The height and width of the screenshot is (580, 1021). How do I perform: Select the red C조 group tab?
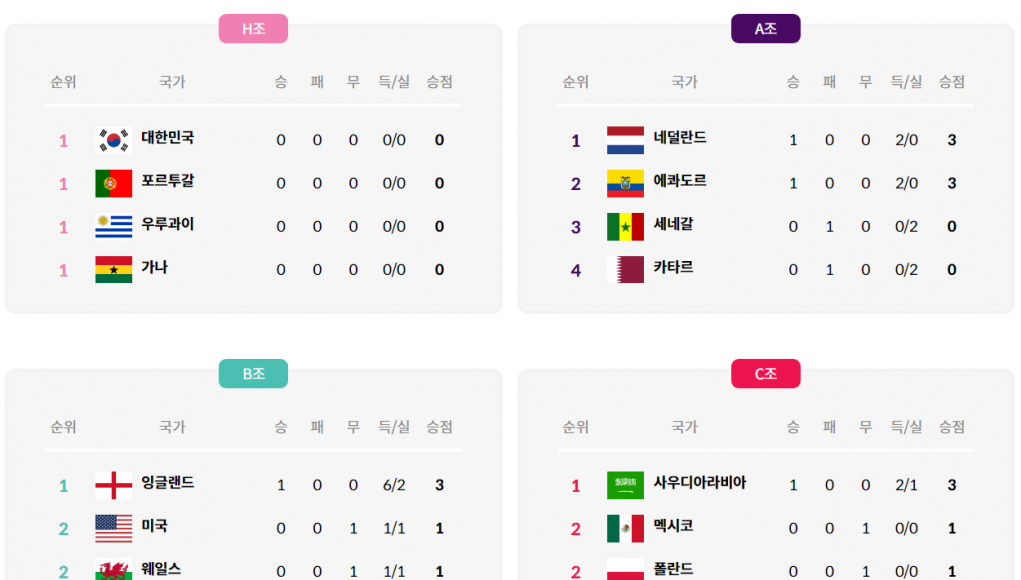[765, 374]
